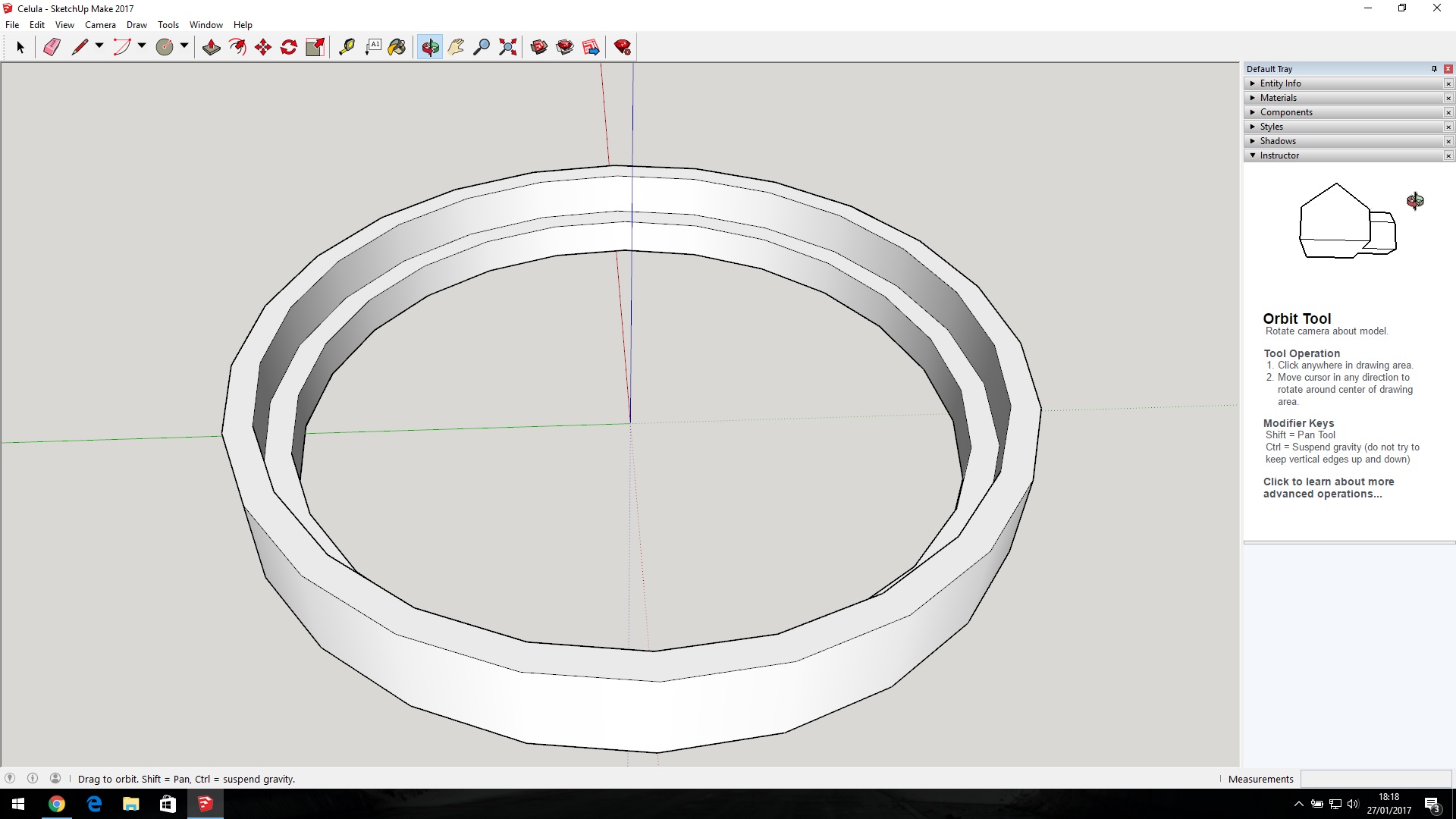Open File Explorer from taskbar
This screenshot has width=1456, height=819.
click(x=131, y=804)
